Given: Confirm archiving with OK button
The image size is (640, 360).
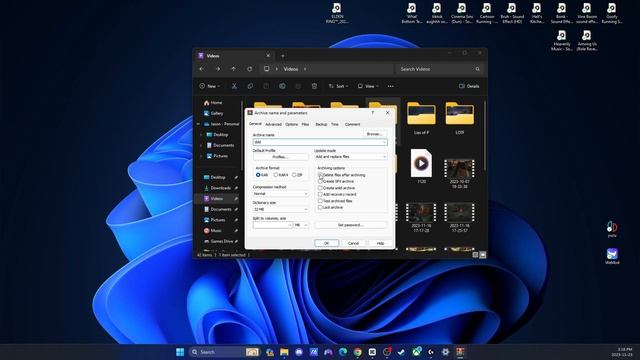Looking at the screenshot, I should 327,243.
